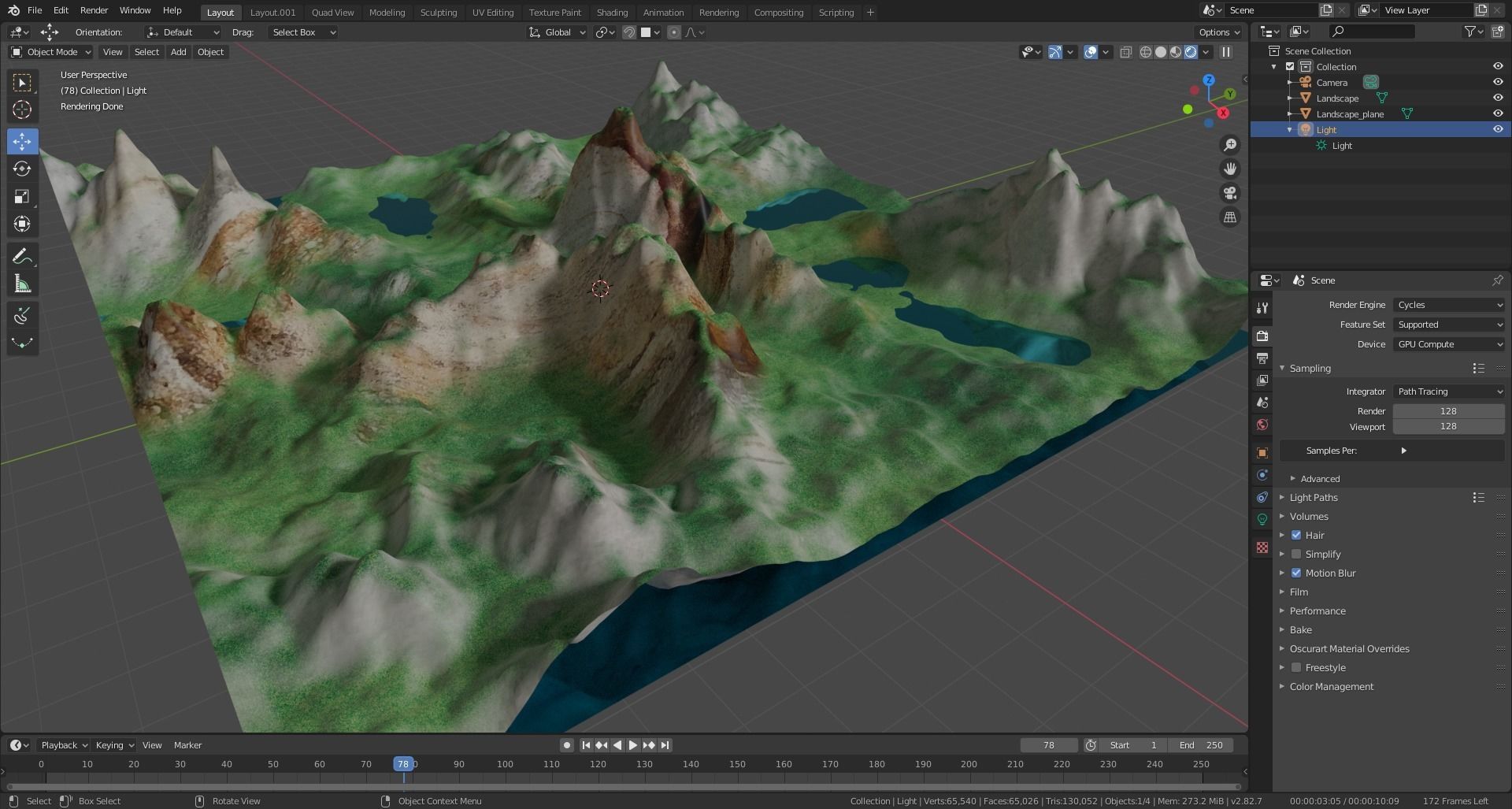1512x809 pixels.
Task: Open Texture properties checker icon
Action: point(1262,547)
